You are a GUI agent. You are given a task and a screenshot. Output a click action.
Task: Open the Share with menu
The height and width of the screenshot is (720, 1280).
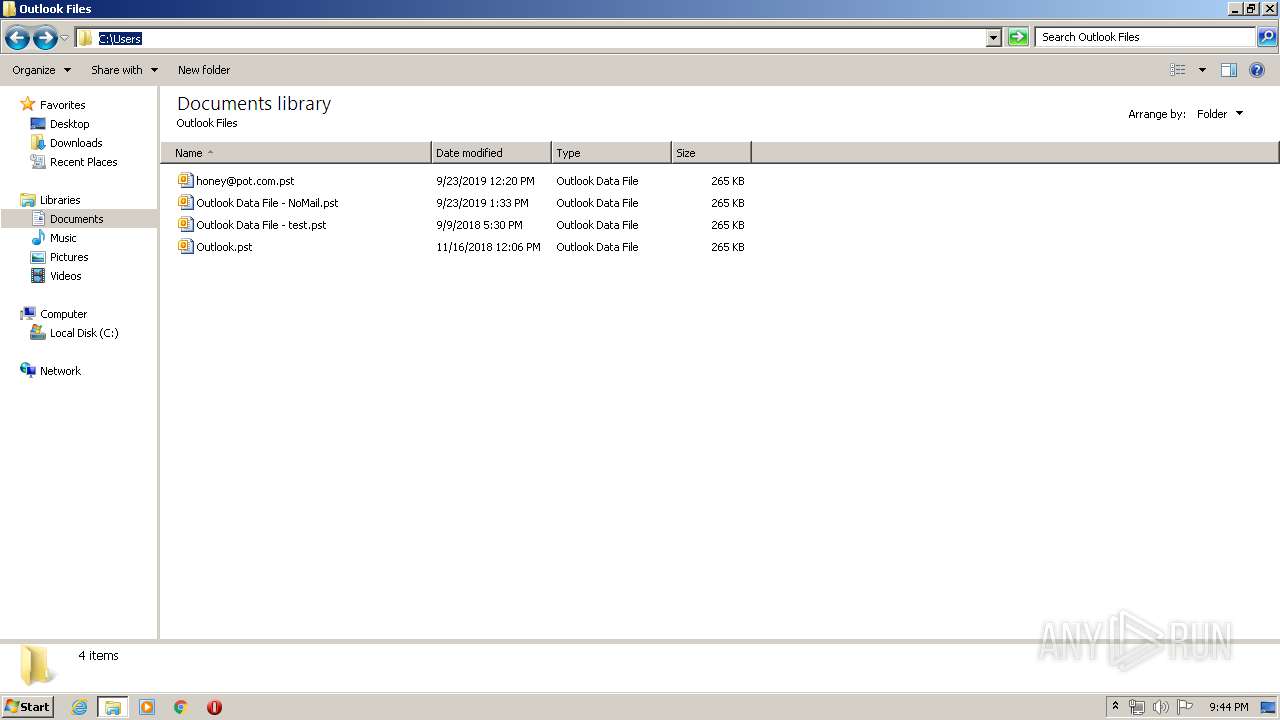point(124,70)
